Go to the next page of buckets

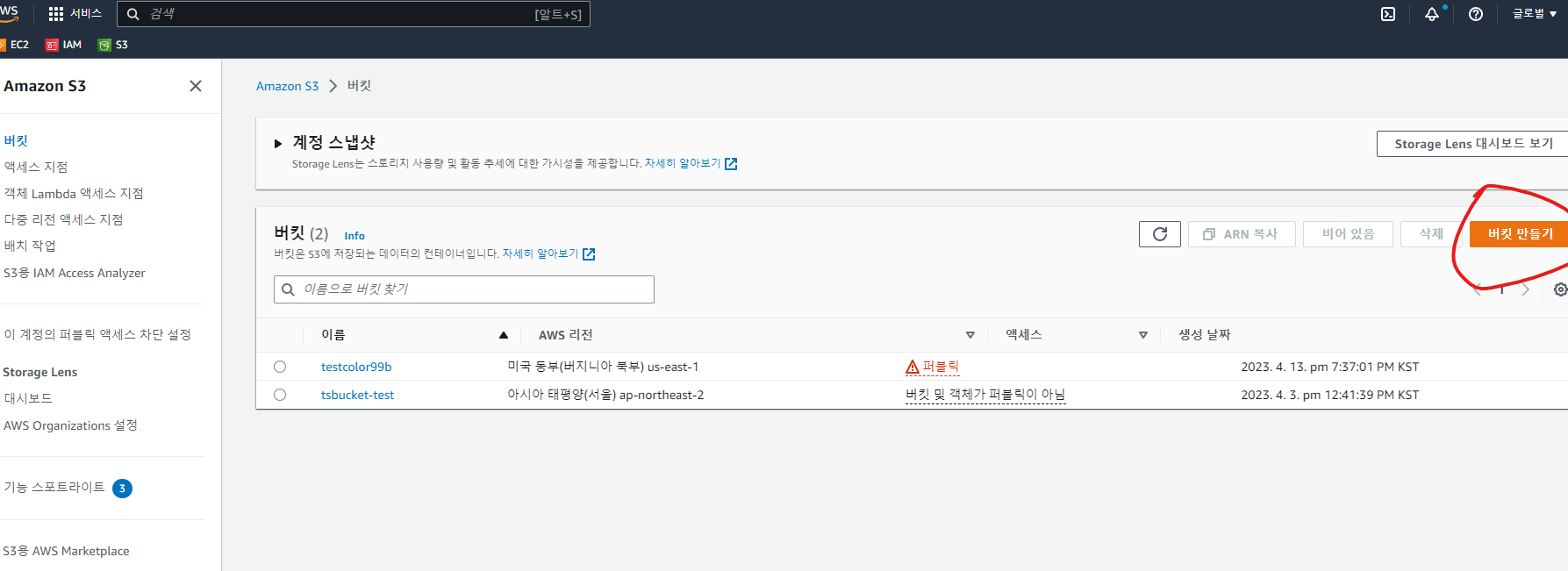tap(1526, 289)
